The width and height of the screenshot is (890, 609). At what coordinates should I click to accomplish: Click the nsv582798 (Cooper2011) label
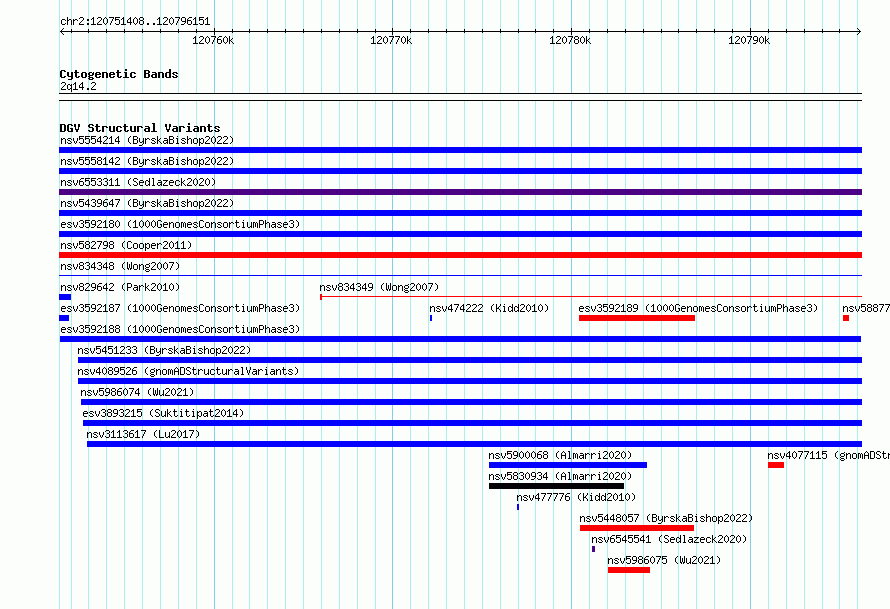(126, 245)
